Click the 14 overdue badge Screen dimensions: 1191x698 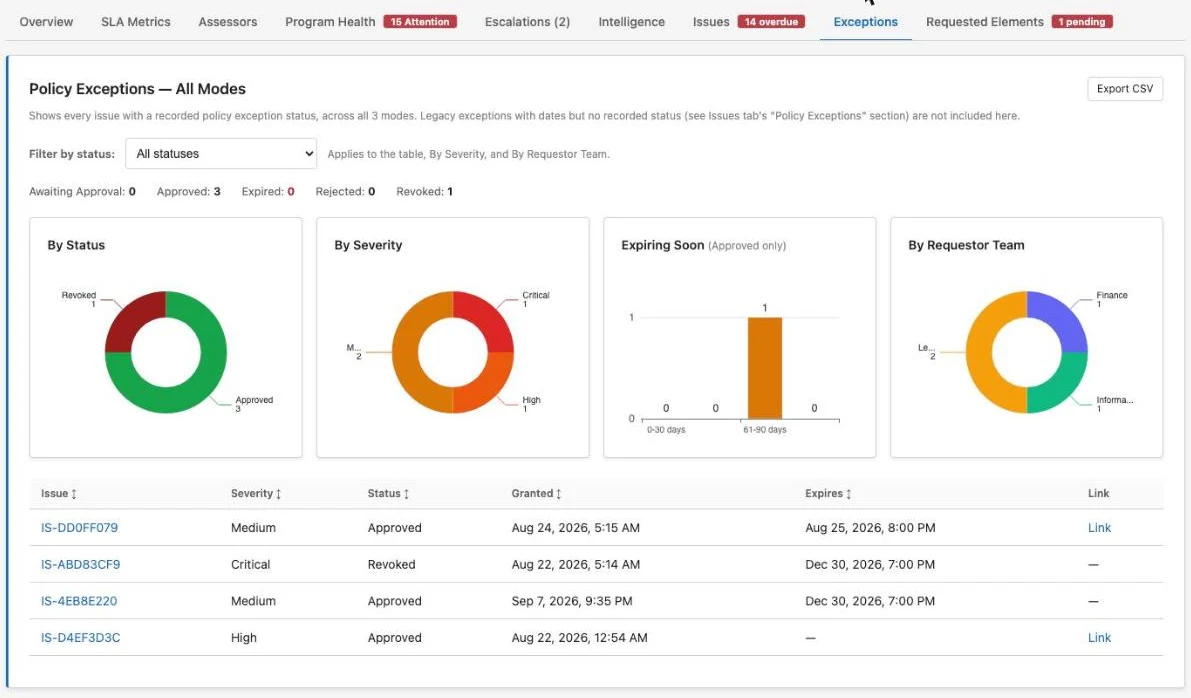(x=771, y=22)
